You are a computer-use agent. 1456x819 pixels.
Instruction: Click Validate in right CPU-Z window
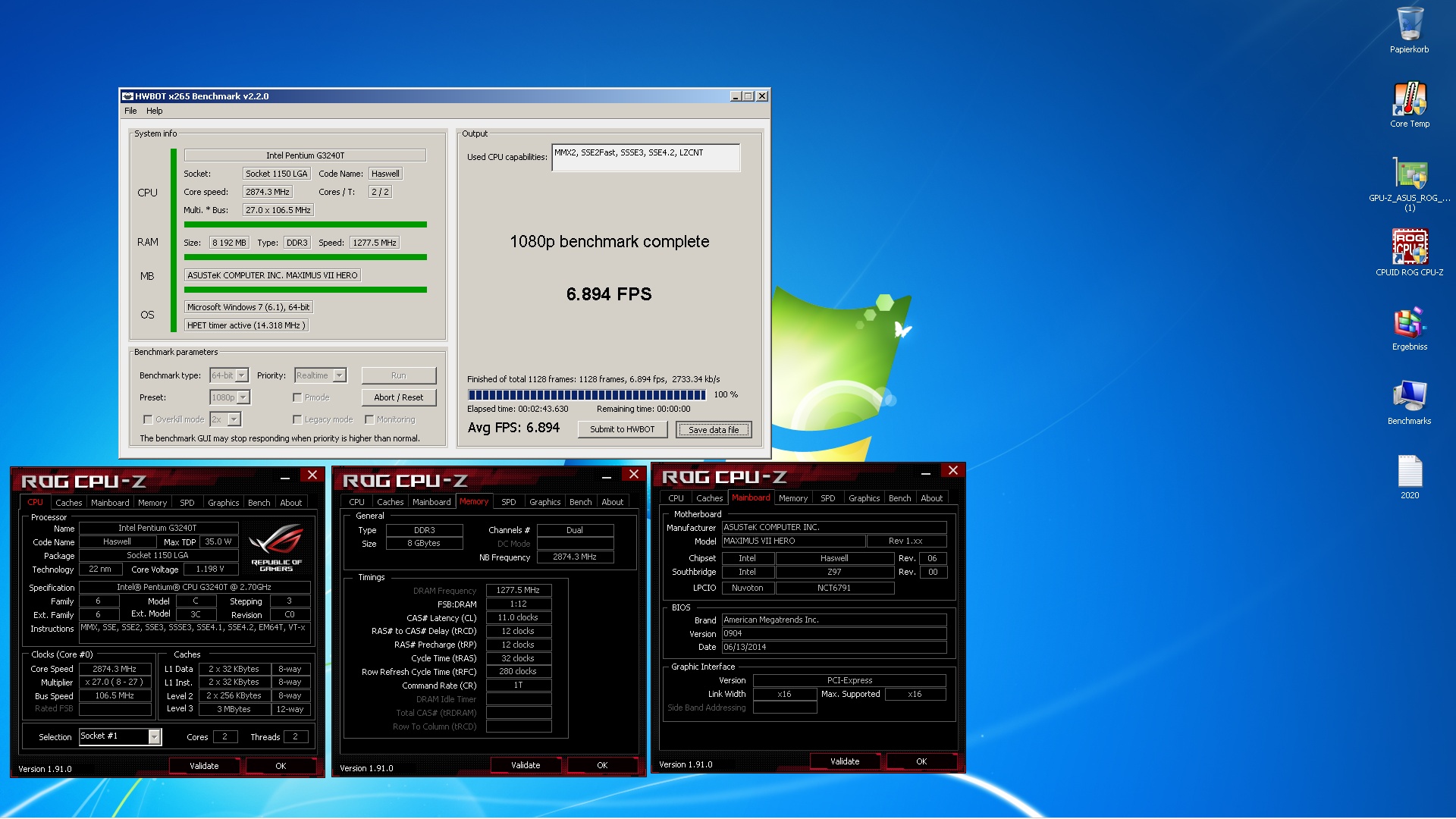pyautogui.click(x=845, y=761)
